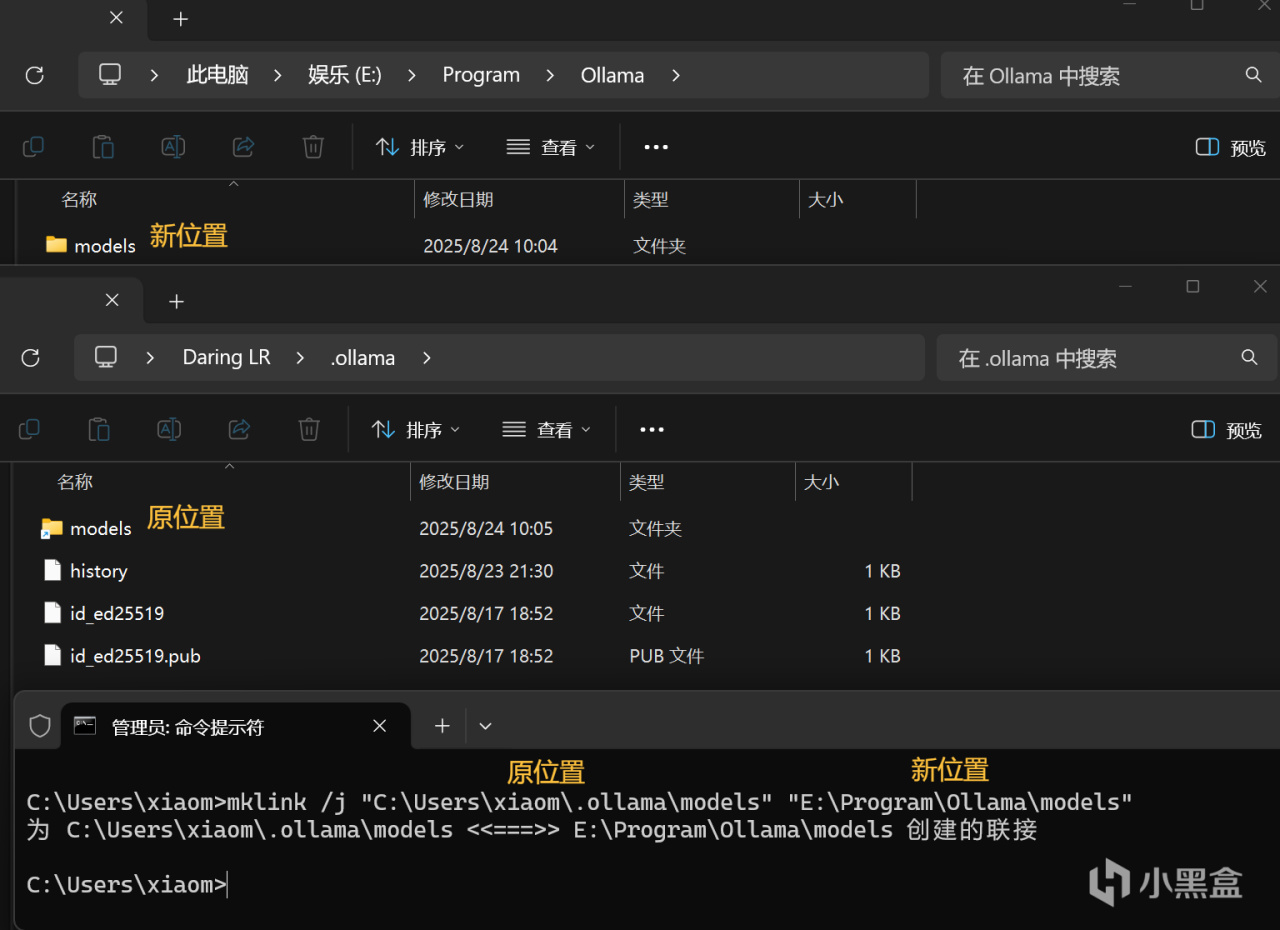Click the PC monitor icon in Ollama address bar

110,75
